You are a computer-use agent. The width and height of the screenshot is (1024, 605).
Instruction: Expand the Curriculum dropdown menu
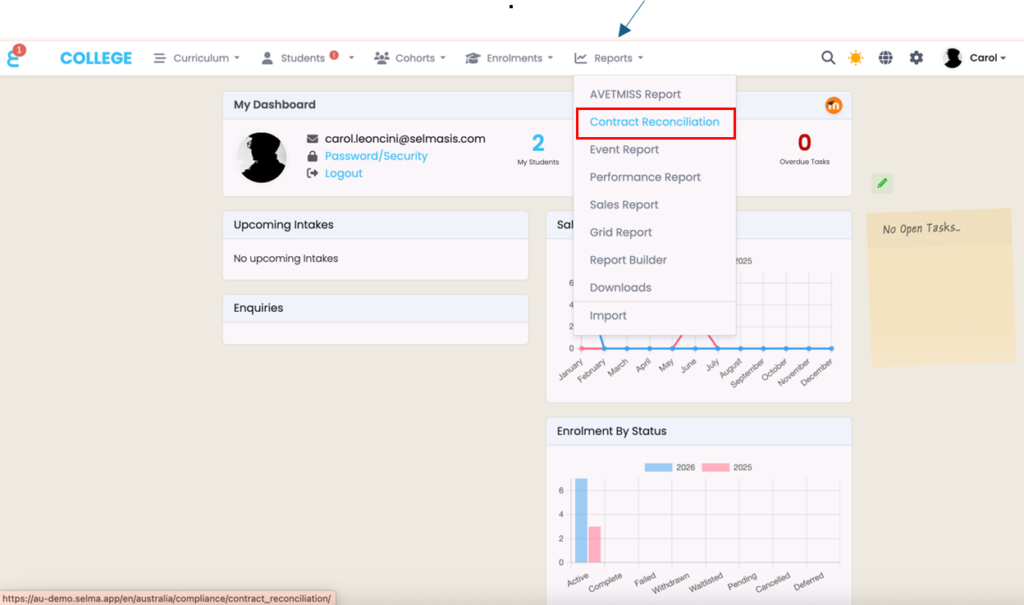pyautogui.click(x=197, y=58)
